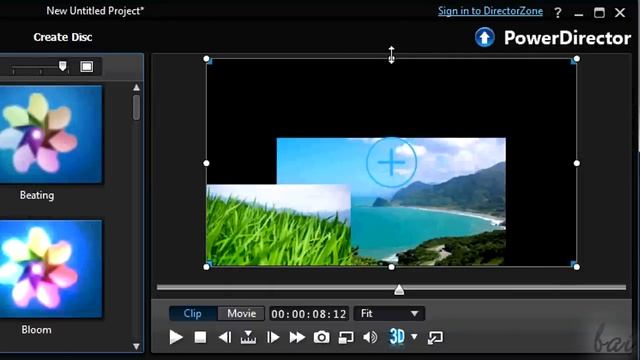
Task: Take a snapshot with the camera icon
Action: 322,337
